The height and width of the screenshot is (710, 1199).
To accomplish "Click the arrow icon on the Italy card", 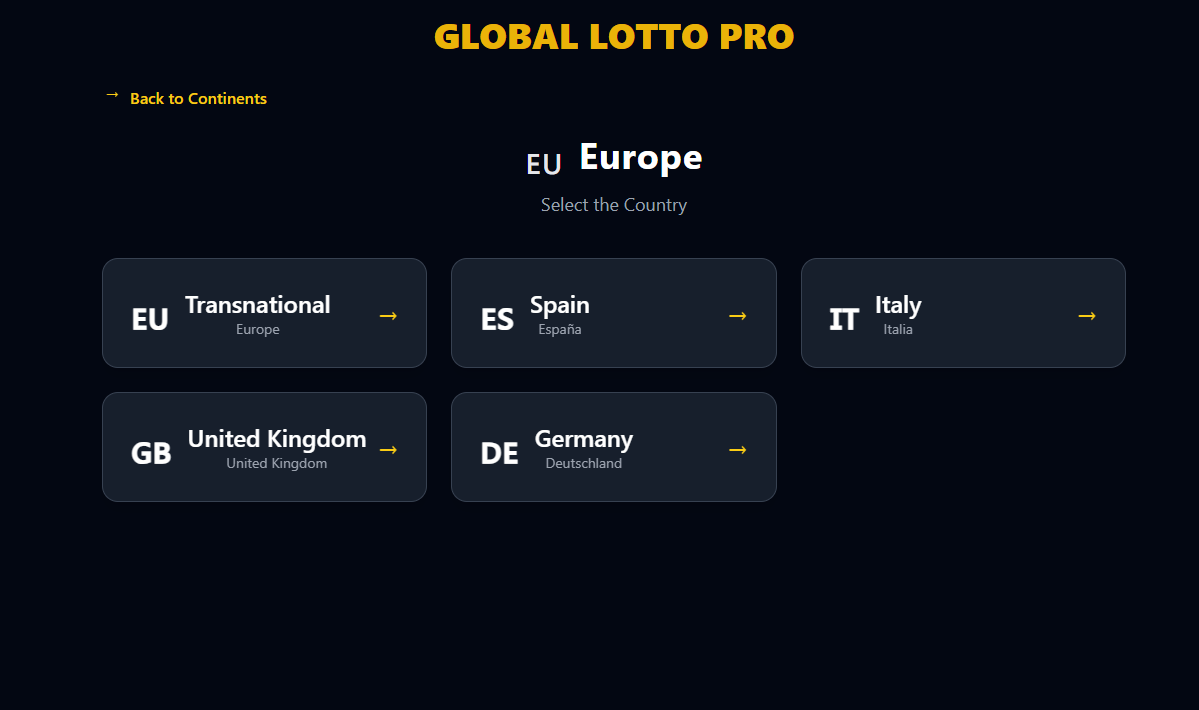I will (x=1087, y=315).
